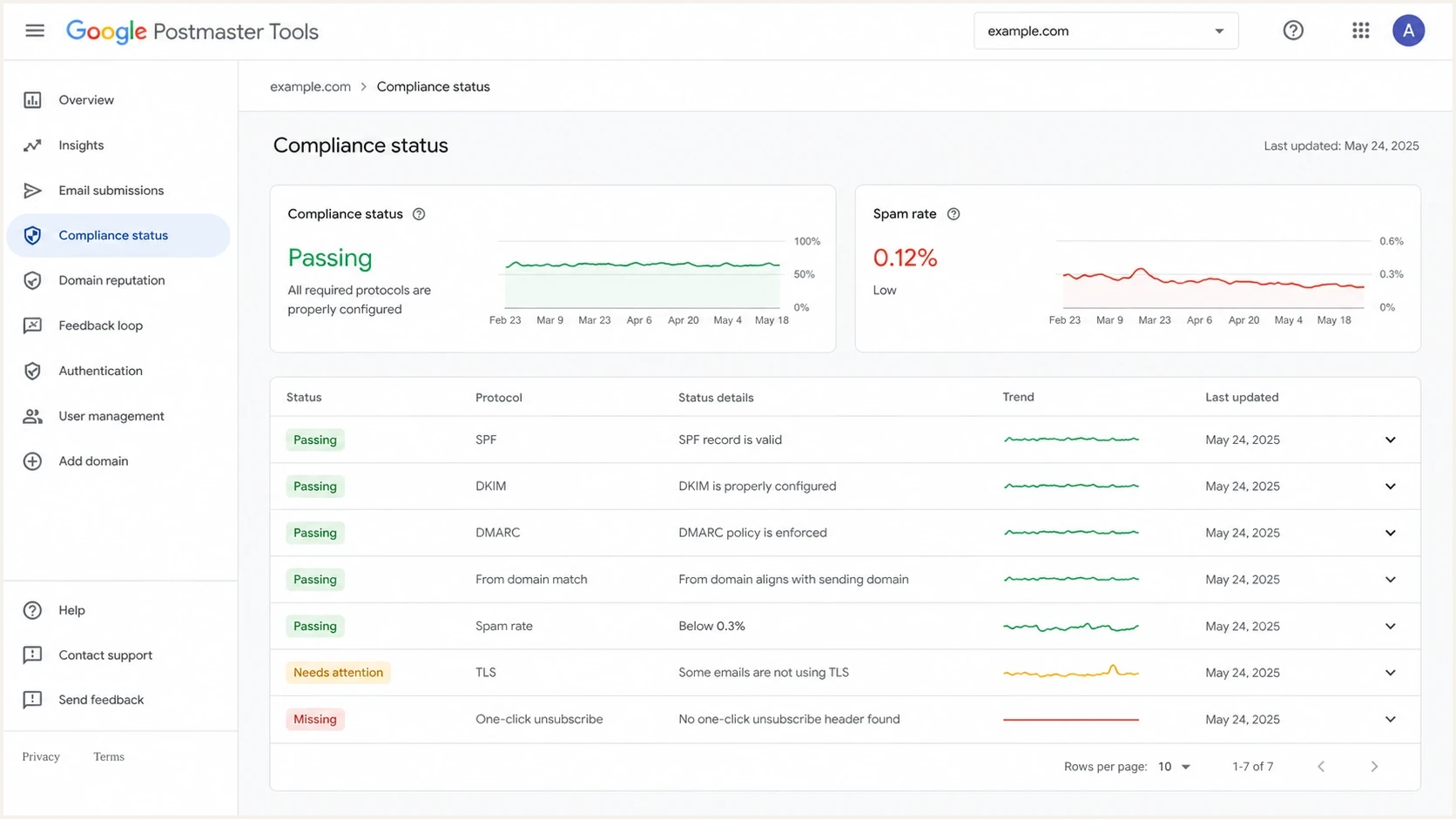Open the account avatar A
Image resolution: width=1456 pixels, height=819 pixels.
[1408, 30]
